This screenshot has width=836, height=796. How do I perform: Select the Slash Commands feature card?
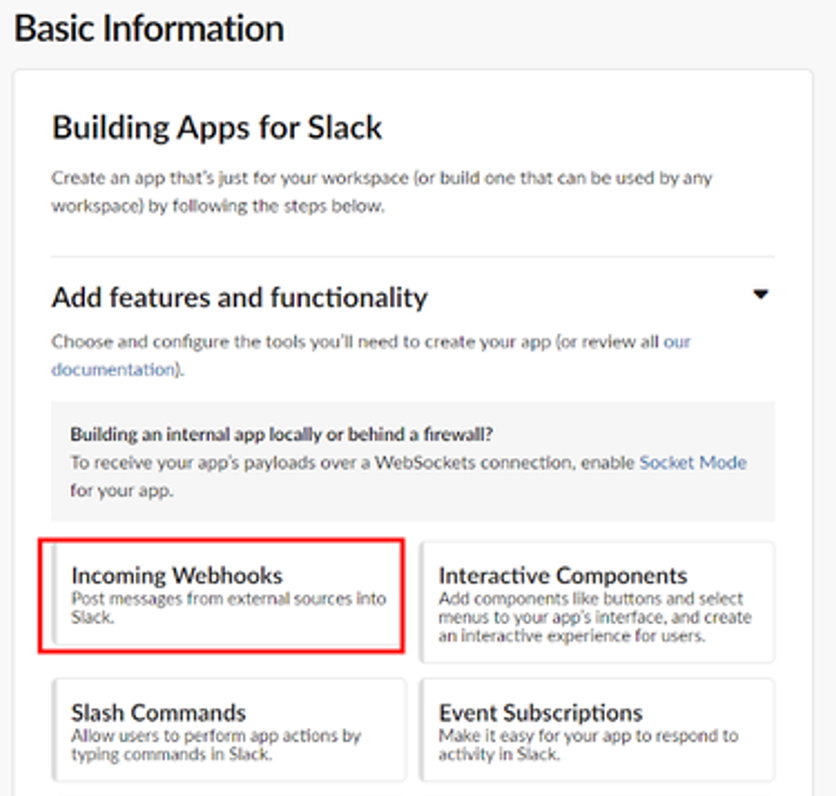coord(229,730)
